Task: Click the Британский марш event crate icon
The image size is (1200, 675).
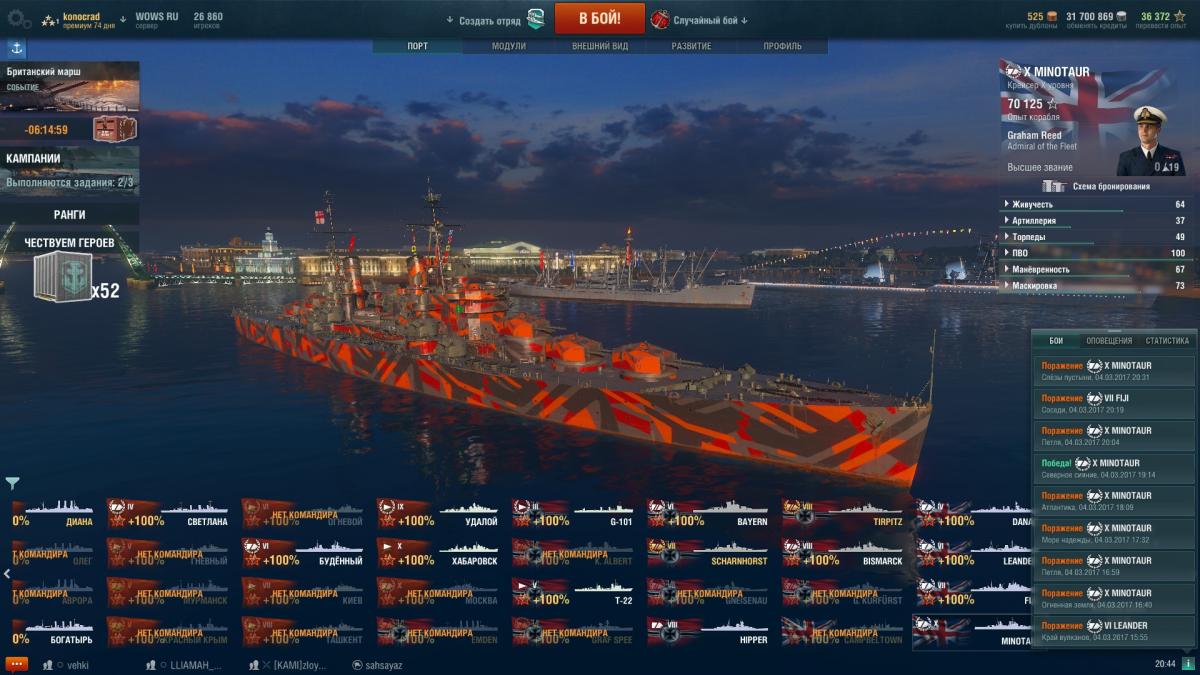Action: pyautogui.click(x=114, y=128)
